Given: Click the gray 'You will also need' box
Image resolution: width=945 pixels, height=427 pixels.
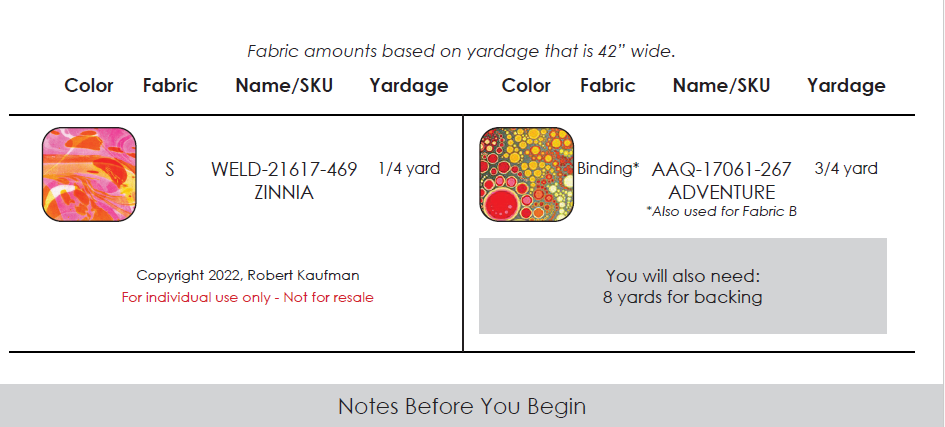Looking at the screenshot, I should point(683,286).
